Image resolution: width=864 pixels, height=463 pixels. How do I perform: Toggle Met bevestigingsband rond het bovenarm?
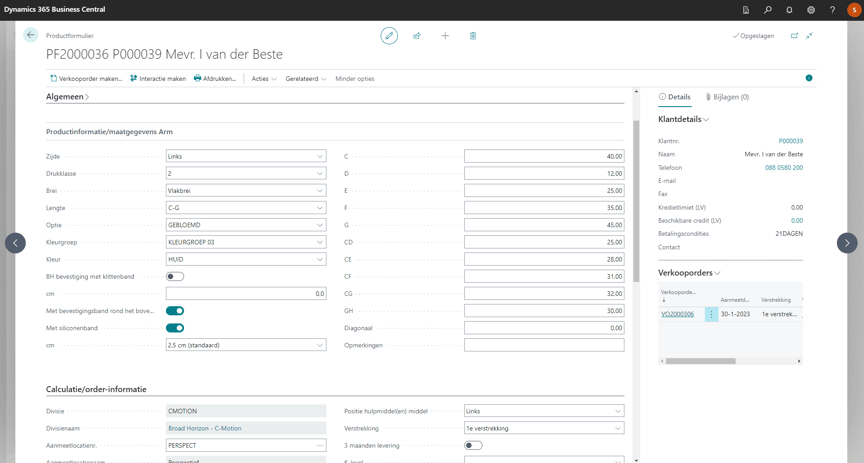tap(175, 311)
